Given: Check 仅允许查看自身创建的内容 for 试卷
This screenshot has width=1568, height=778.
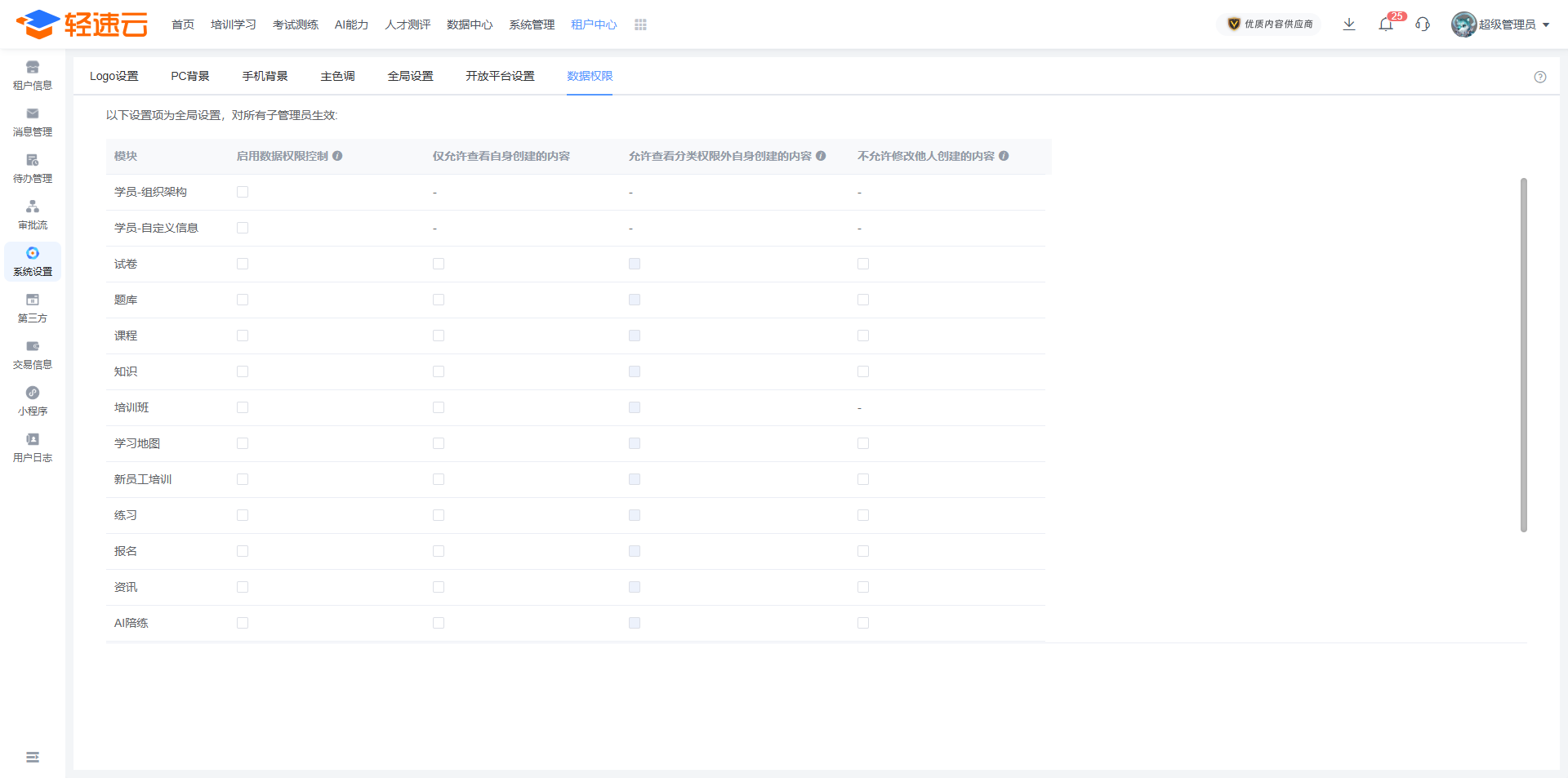Looking at the screenshot, I should click(439, 264).
